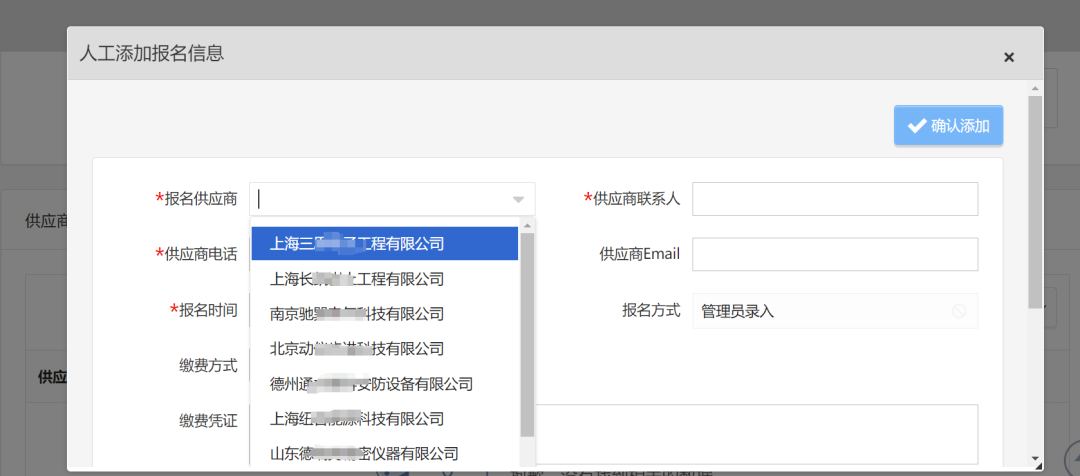Click the disabled 报名方式 管理员录入 field
1080x476 pixels.
pyautogui.click(x=820, y=311)
